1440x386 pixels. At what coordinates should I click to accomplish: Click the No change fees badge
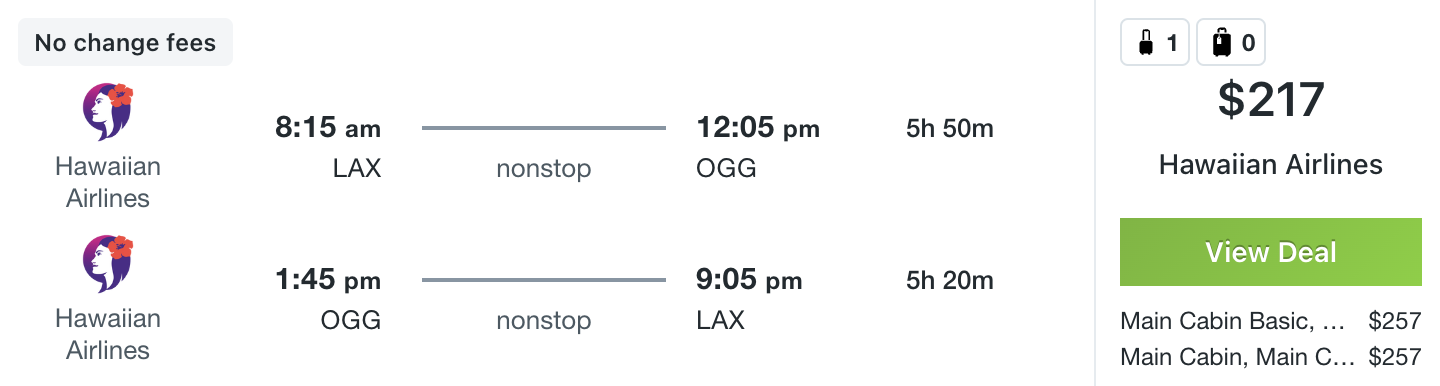point(126,42)
